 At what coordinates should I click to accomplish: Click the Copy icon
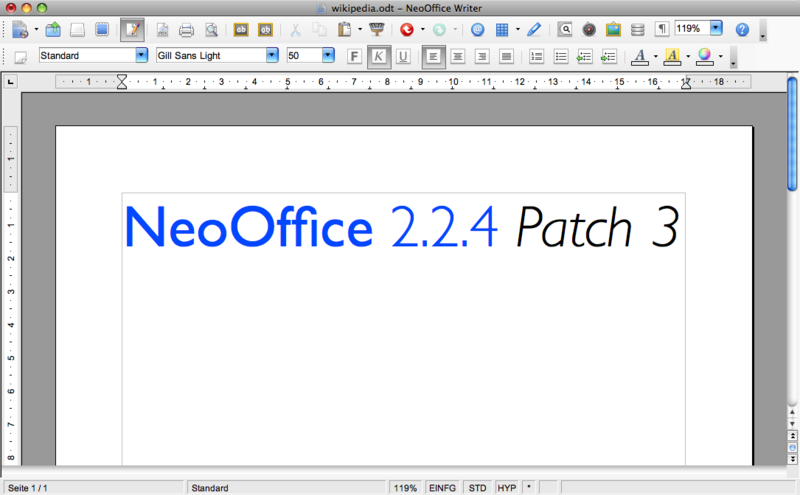point(319,30)
